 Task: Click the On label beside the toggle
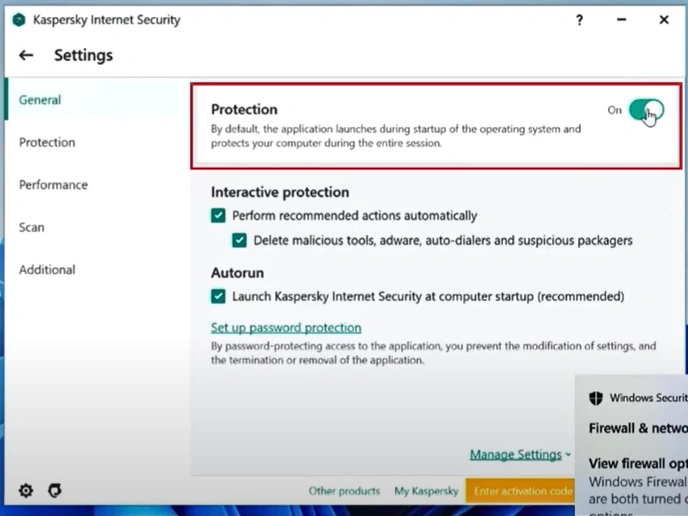click(614, 110)
